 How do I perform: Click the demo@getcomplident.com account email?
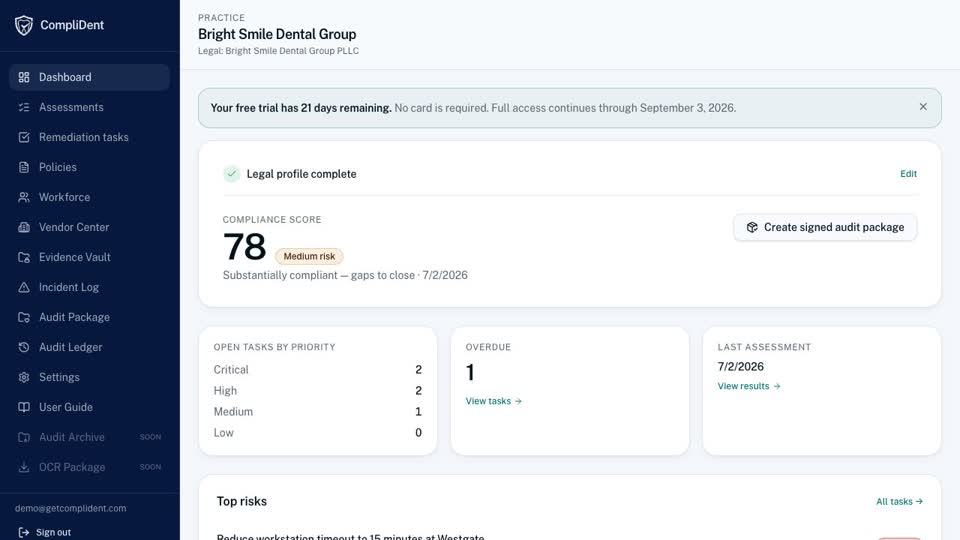[x=70, y=508]
